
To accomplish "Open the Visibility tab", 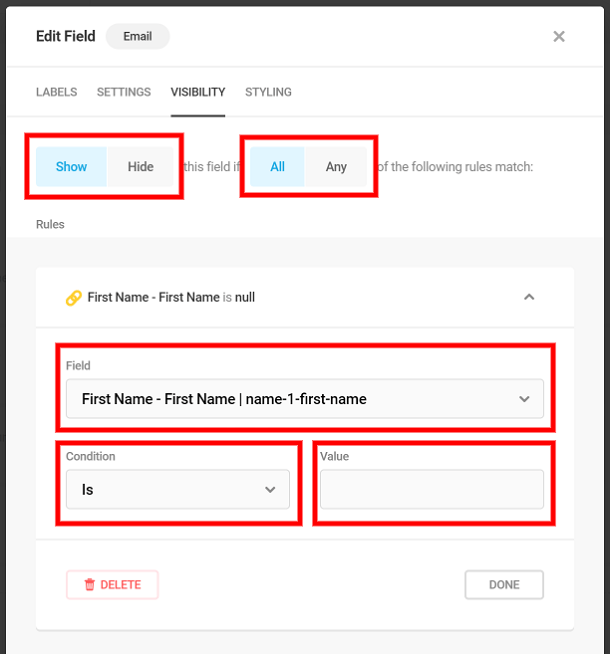I will 198,92.
